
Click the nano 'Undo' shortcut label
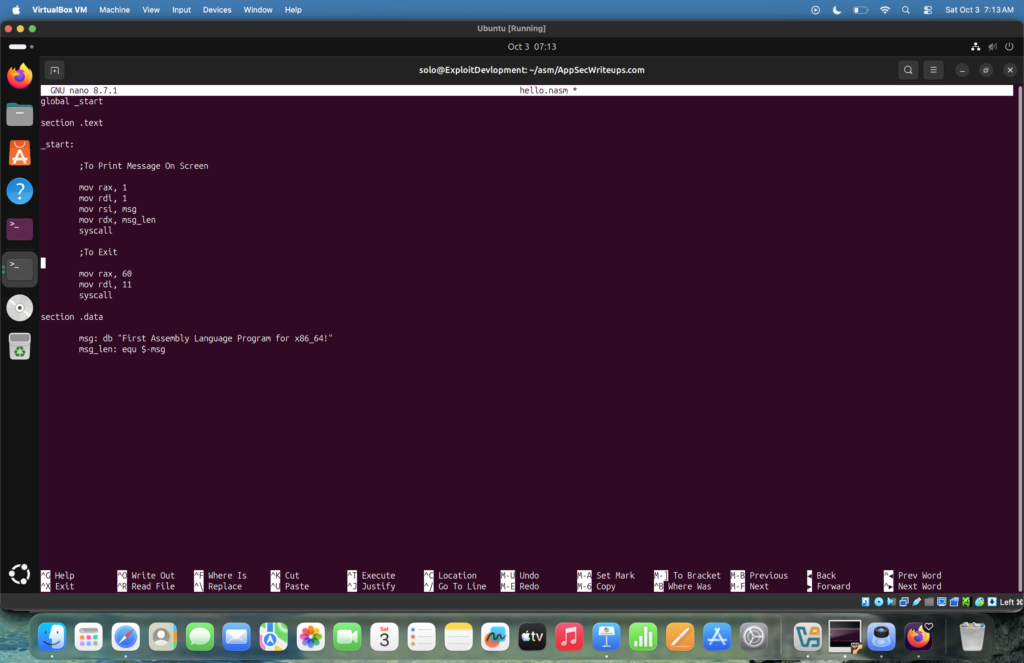[x=529, y=575]
